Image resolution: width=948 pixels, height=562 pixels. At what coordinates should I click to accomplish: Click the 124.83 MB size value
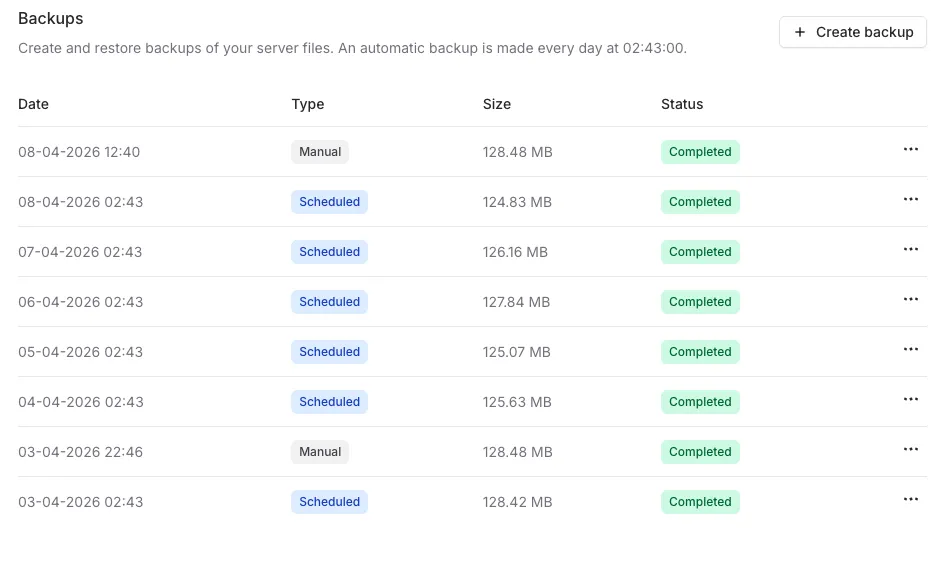coord(517,202)
